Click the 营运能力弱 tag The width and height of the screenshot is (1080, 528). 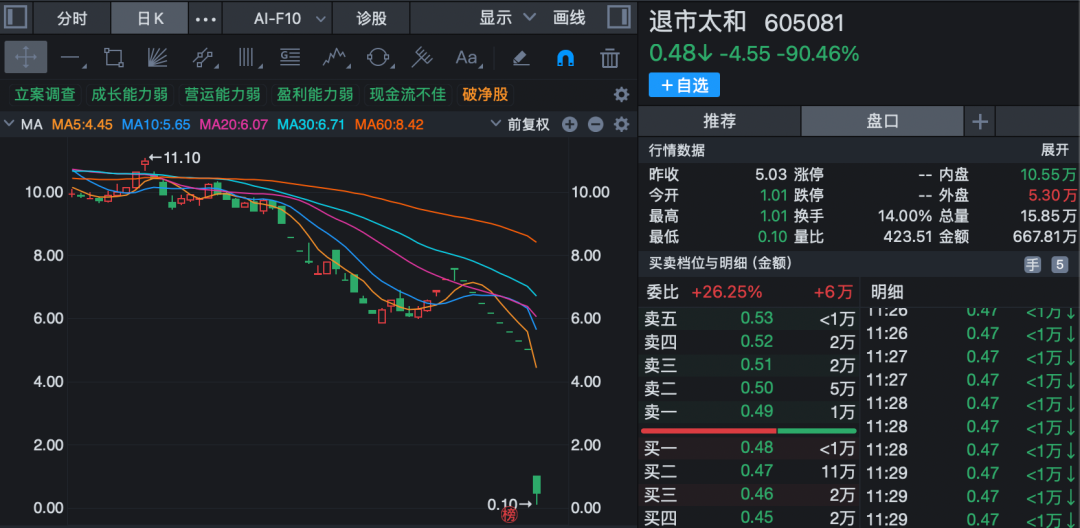222,94
